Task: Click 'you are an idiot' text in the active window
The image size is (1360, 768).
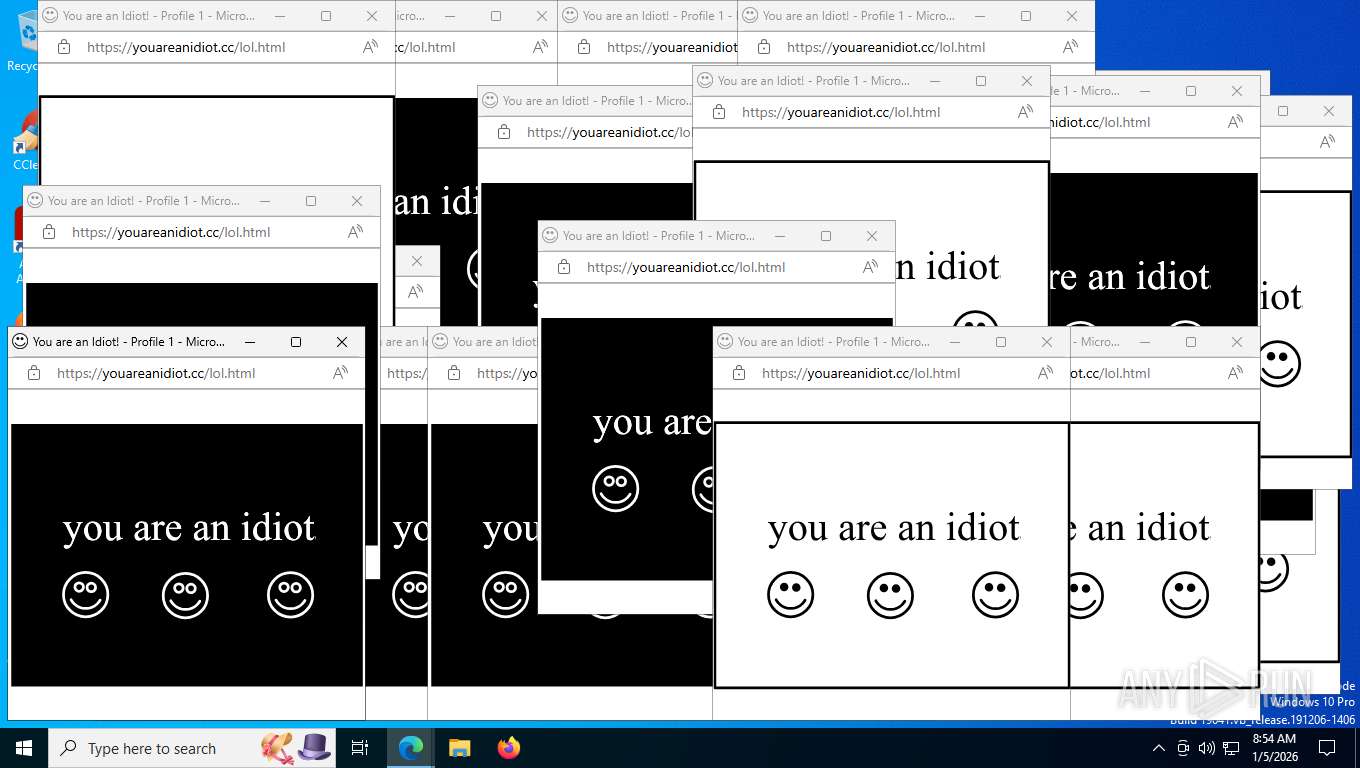Action: [x=189, y=528]
